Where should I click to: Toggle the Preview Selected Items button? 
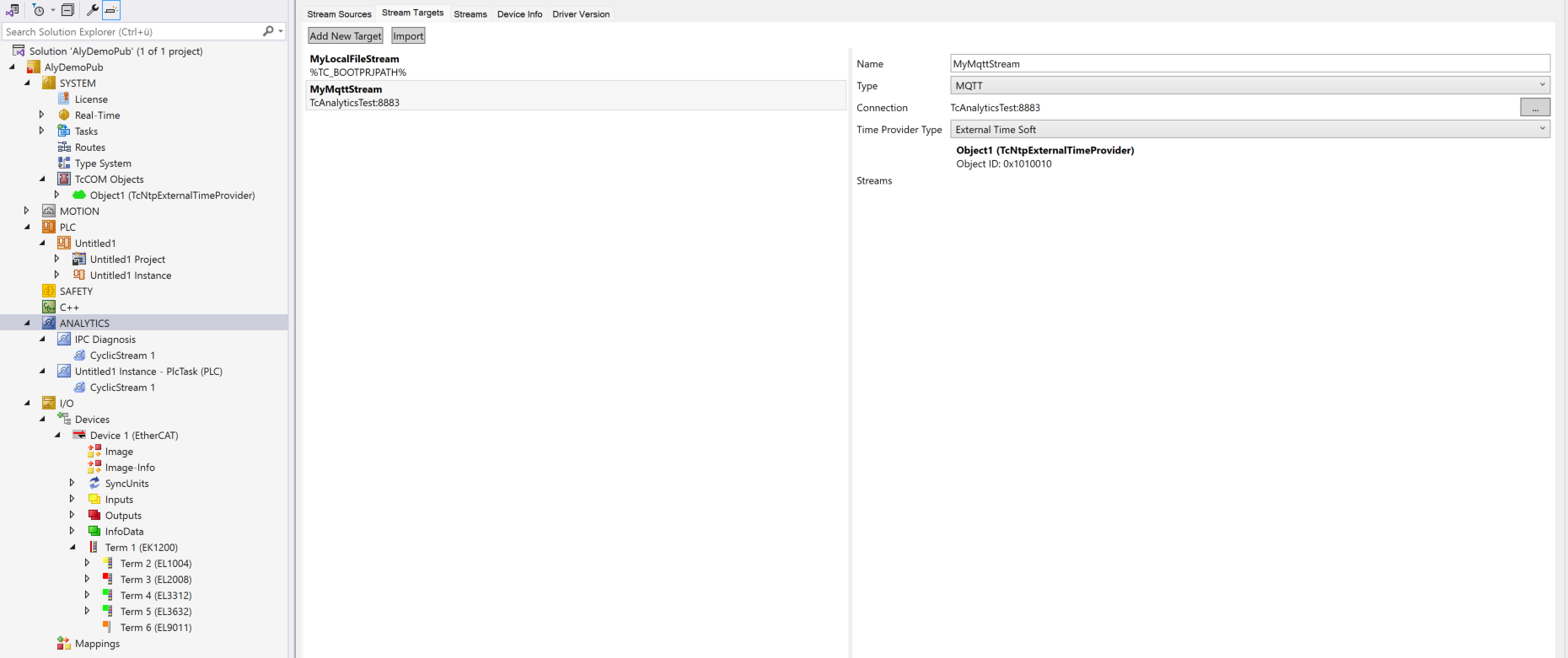(x=111, y=10)
